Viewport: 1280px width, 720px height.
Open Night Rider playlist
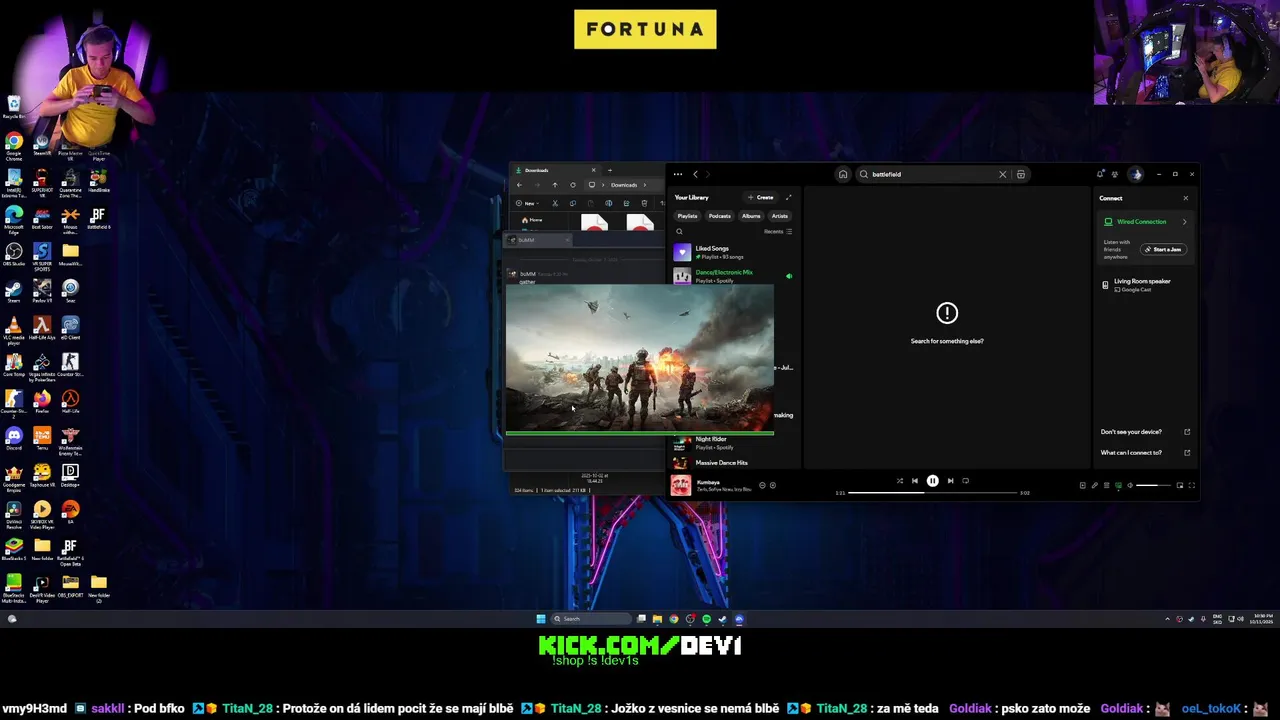[734, 442]
